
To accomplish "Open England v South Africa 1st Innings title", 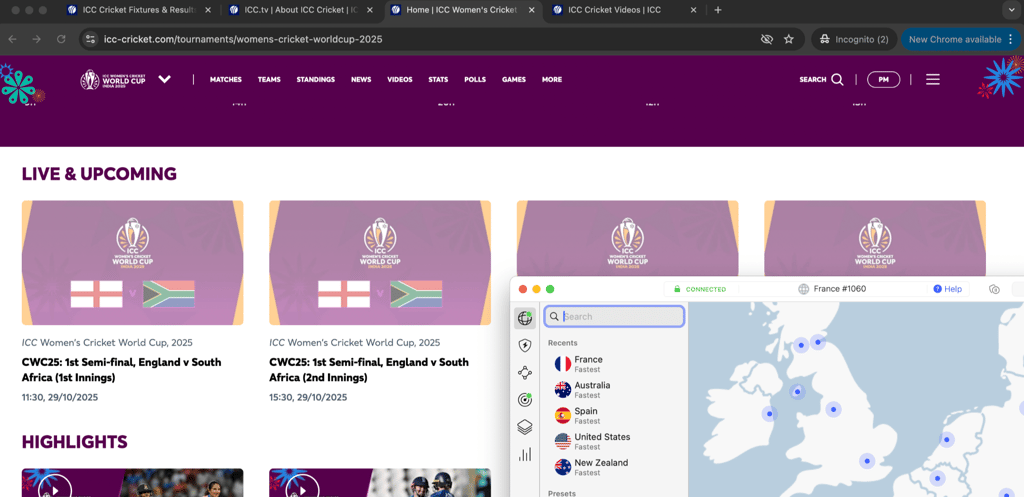I will (121, 370).
